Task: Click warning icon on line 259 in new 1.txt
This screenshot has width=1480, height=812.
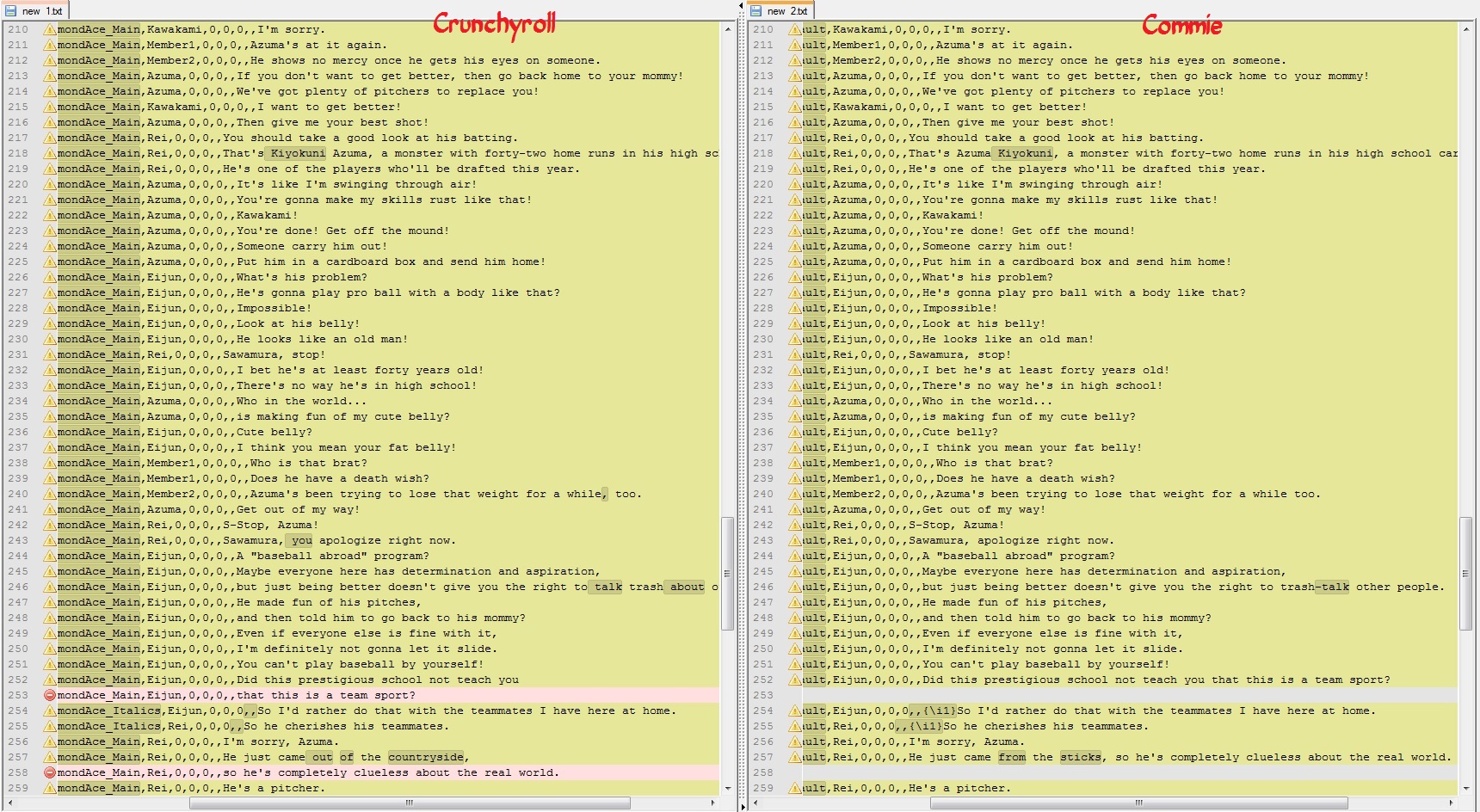Action: pos(49,788)
